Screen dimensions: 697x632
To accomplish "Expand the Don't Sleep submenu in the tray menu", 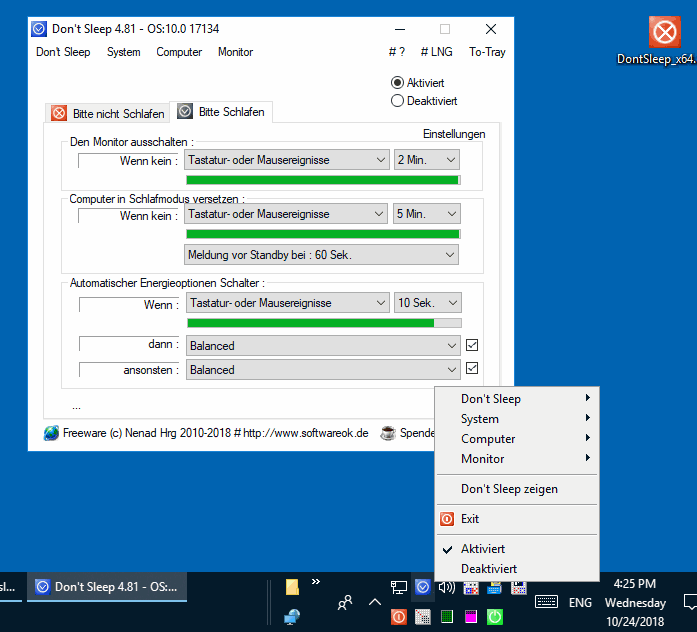I will pos(518,399).
